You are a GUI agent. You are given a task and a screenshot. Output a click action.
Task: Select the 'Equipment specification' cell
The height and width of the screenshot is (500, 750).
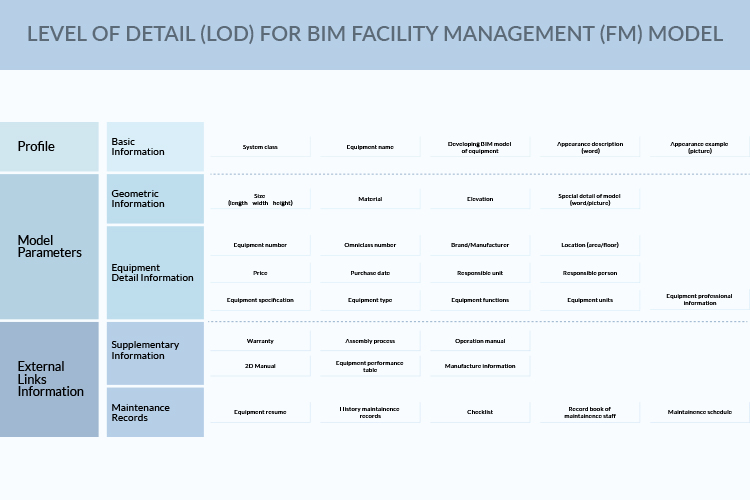click(260, 300)
